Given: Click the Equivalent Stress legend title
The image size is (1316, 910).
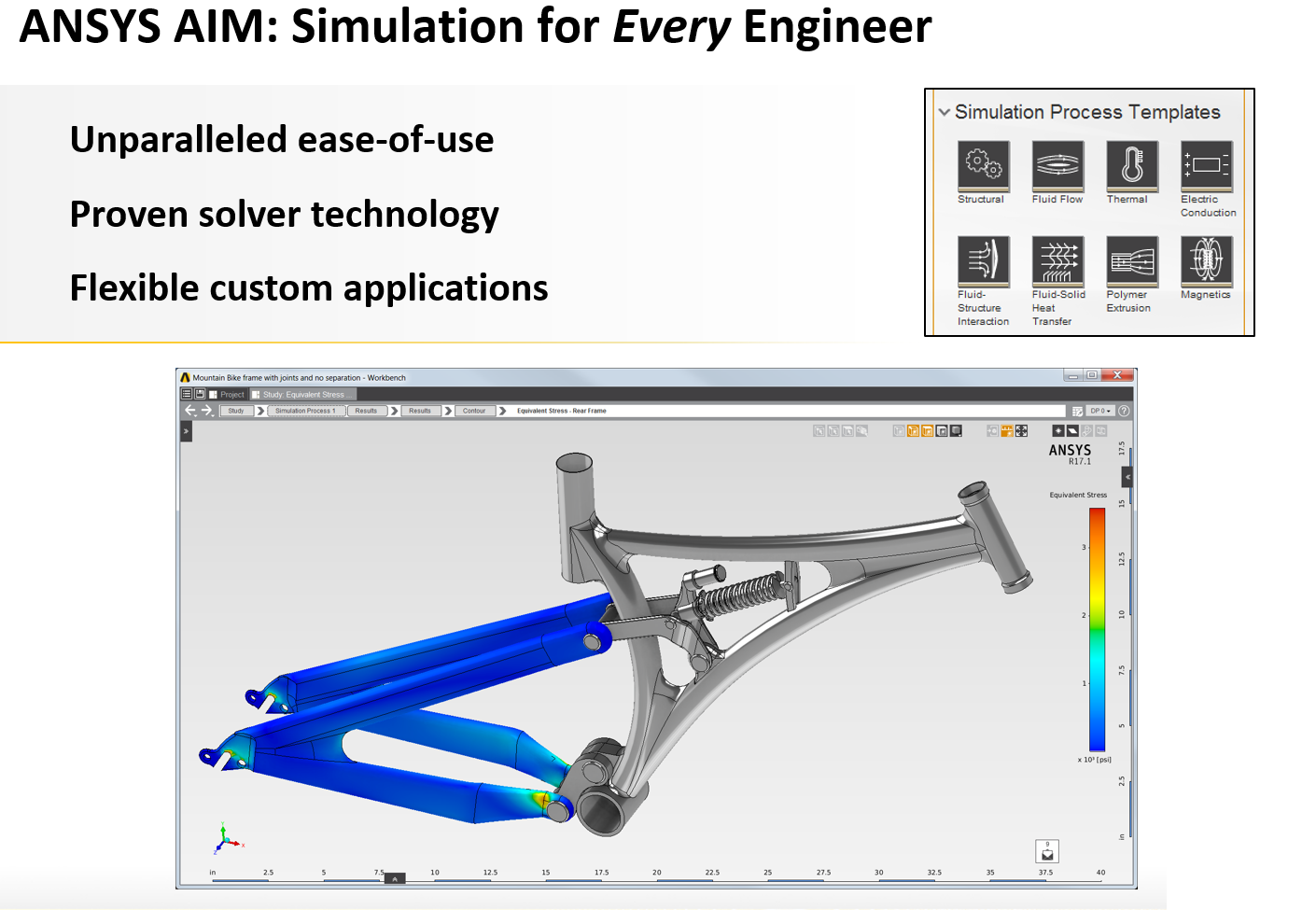Looking at the screenshot, I should coord(1078,495).
